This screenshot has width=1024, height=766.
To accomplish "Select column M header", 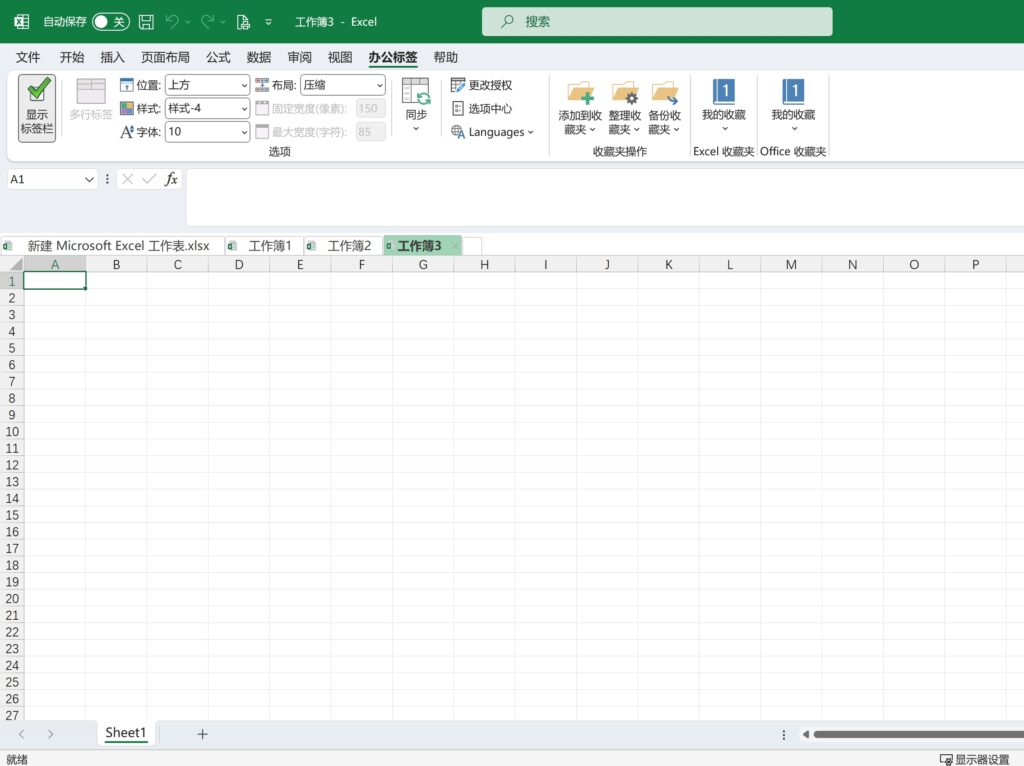I will (791, 264).
